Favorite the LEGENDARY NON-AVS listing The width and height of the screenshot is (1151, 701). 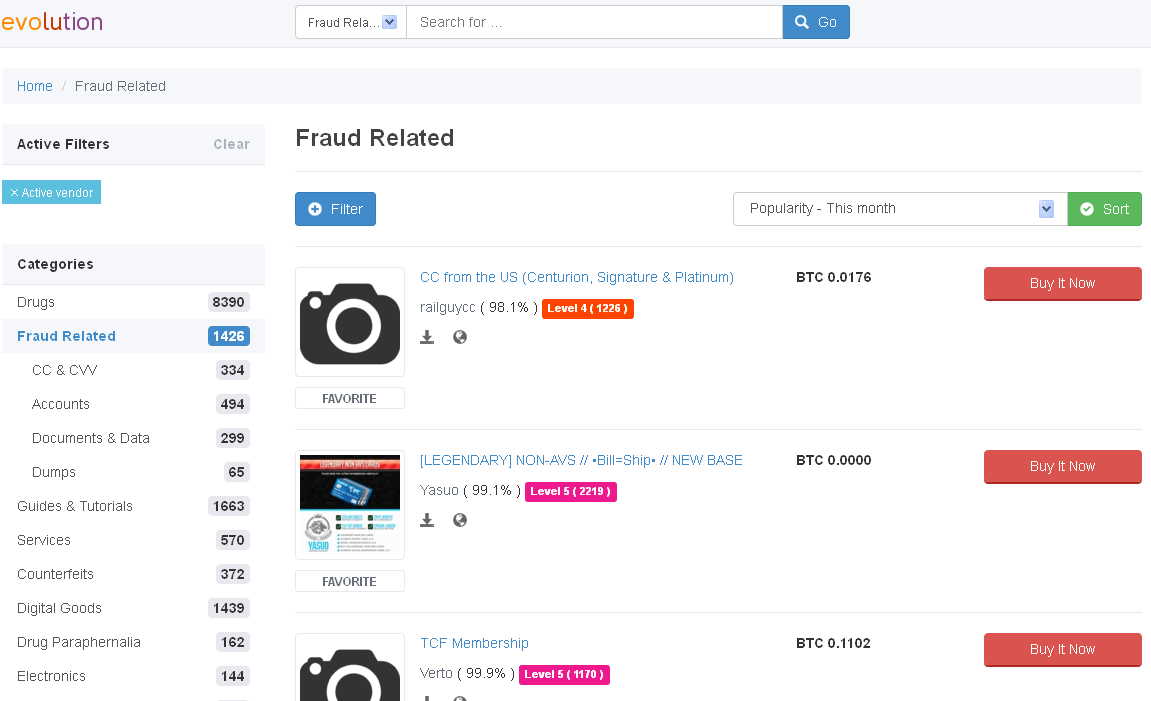349,580
